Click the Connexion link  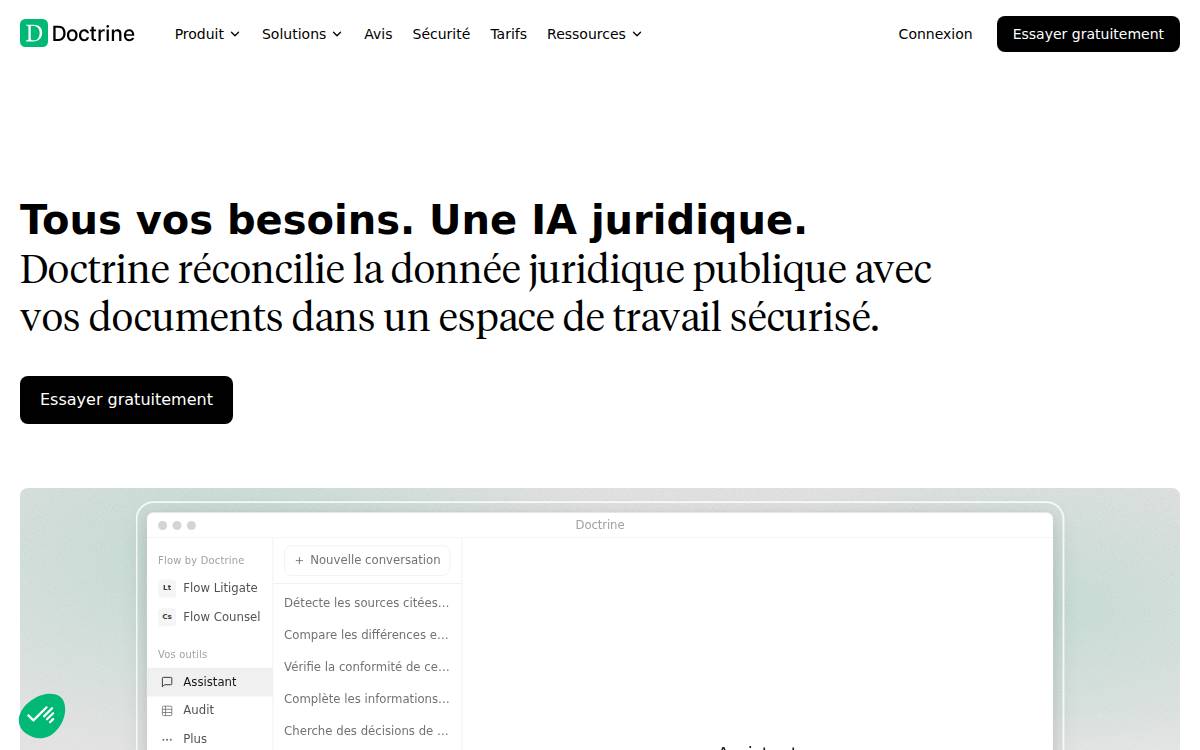click(935, 34)
